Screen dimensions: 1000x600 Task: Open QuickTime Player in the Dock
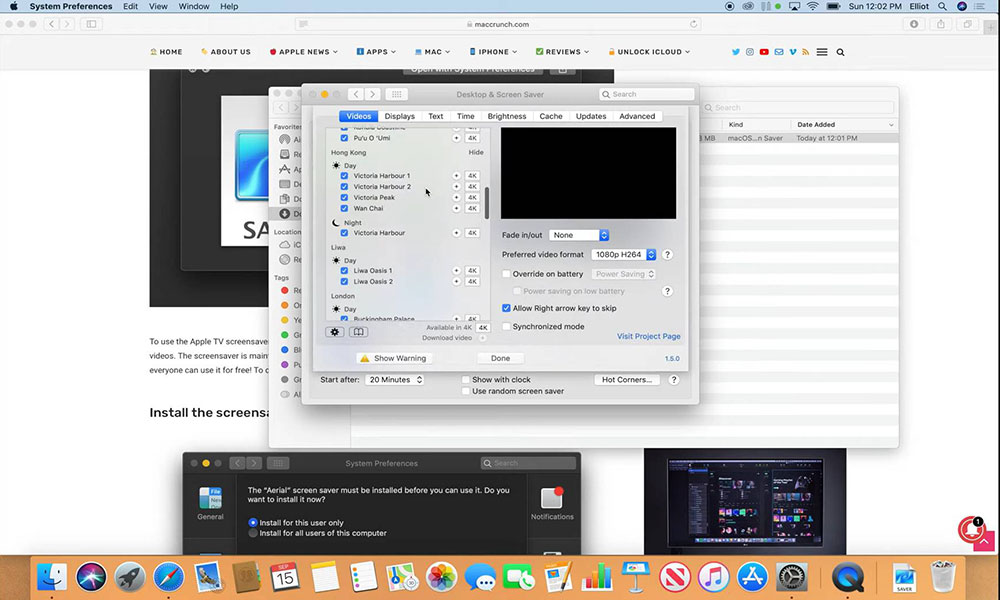coord(848,578)
